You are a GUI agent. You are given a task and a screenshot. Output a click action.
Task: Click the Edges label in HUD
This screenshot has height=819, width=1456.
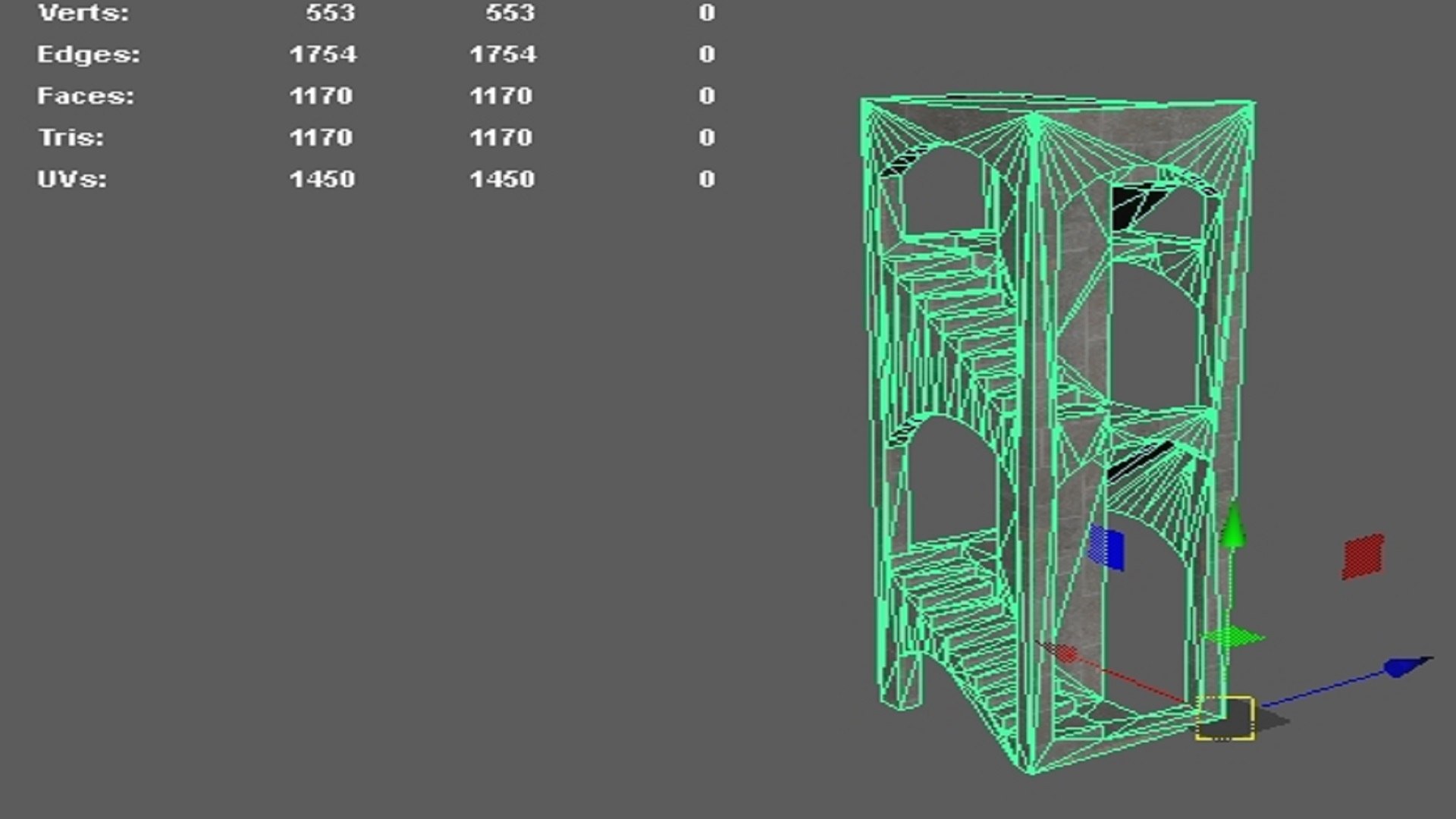(89, 55)
